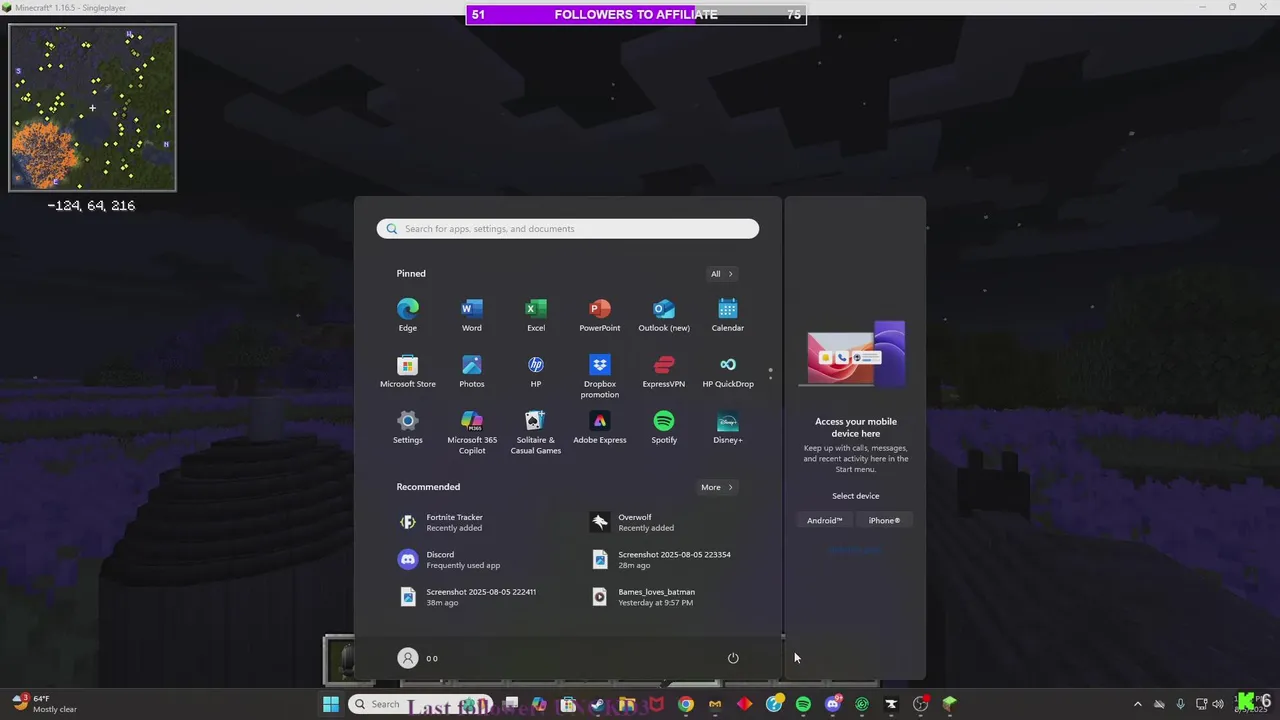The image size is (1280, 720).
Task: Expand All apps list
Action: click(x=721, y=274)
